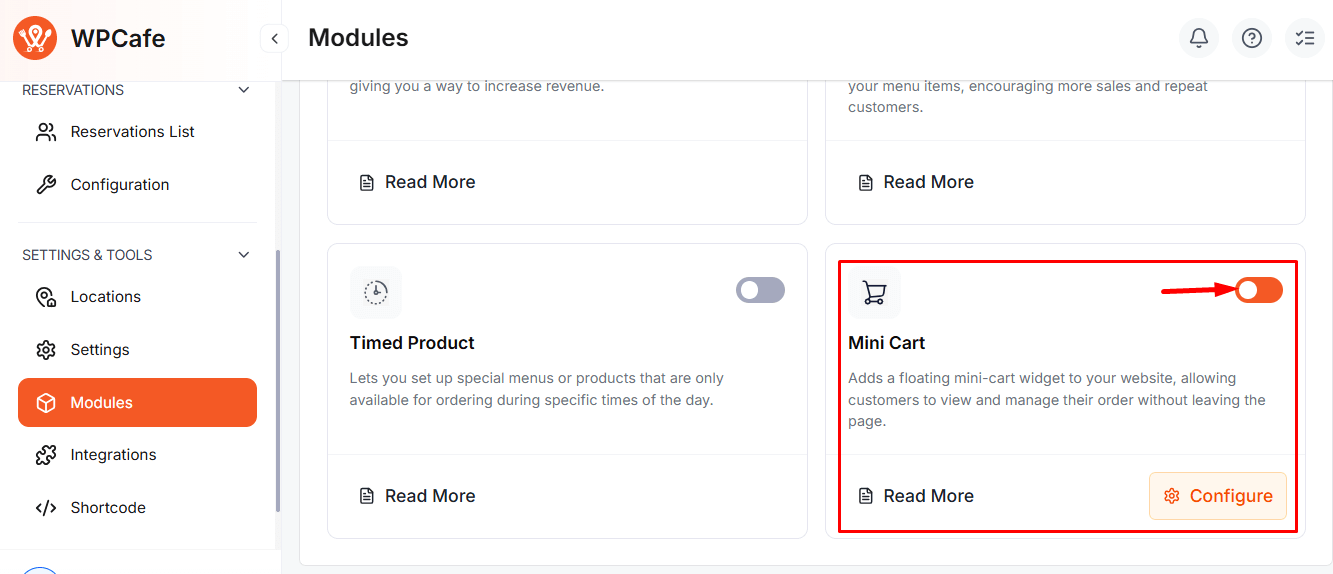Open the notifications bell icon

click(x=1199, y=38)
